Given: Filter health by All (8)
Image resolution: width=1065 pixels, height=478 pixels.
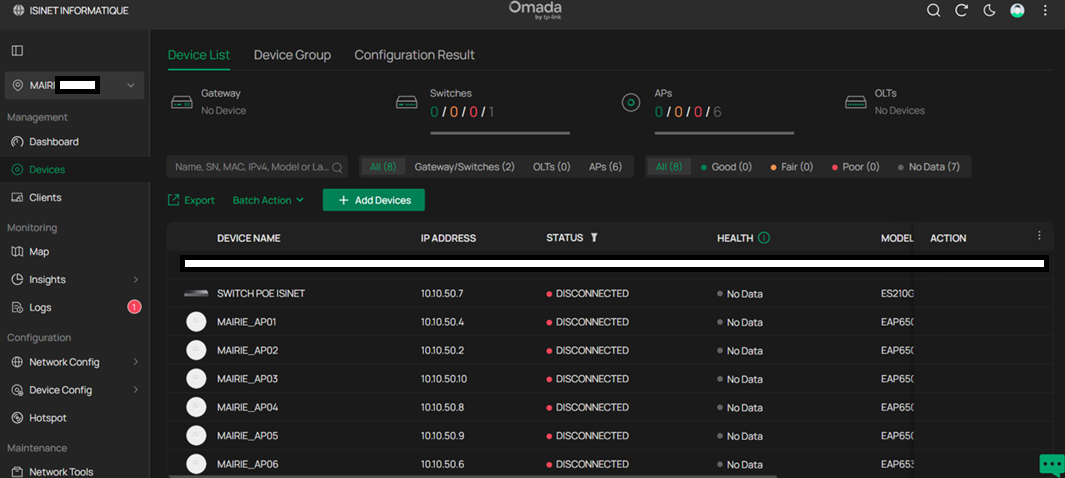Looking at the screenshot, I should coord(669,166).
